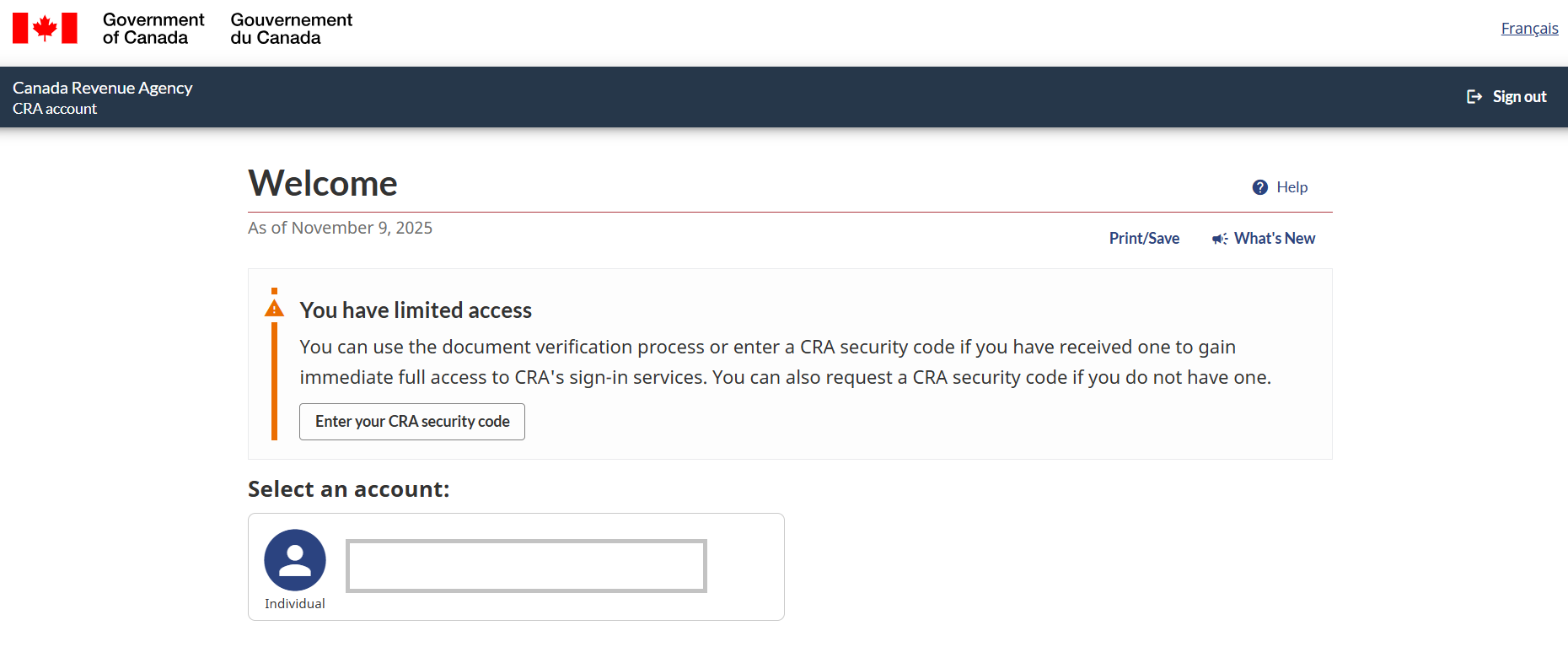Click Print/Save

click(1144, 239)
